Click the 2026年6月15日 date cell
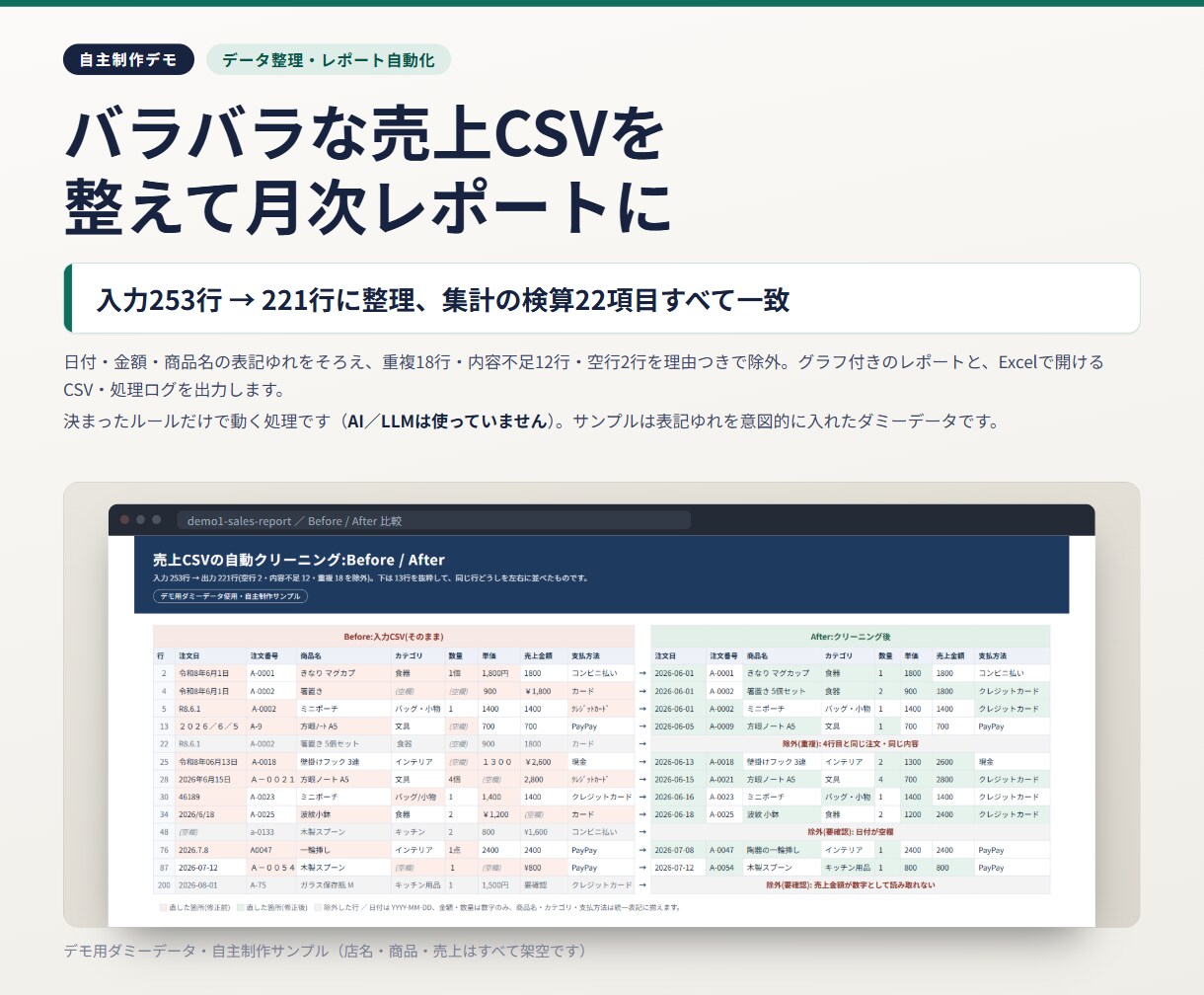Viewport: 1204px width, 995px height. point(210,780)
